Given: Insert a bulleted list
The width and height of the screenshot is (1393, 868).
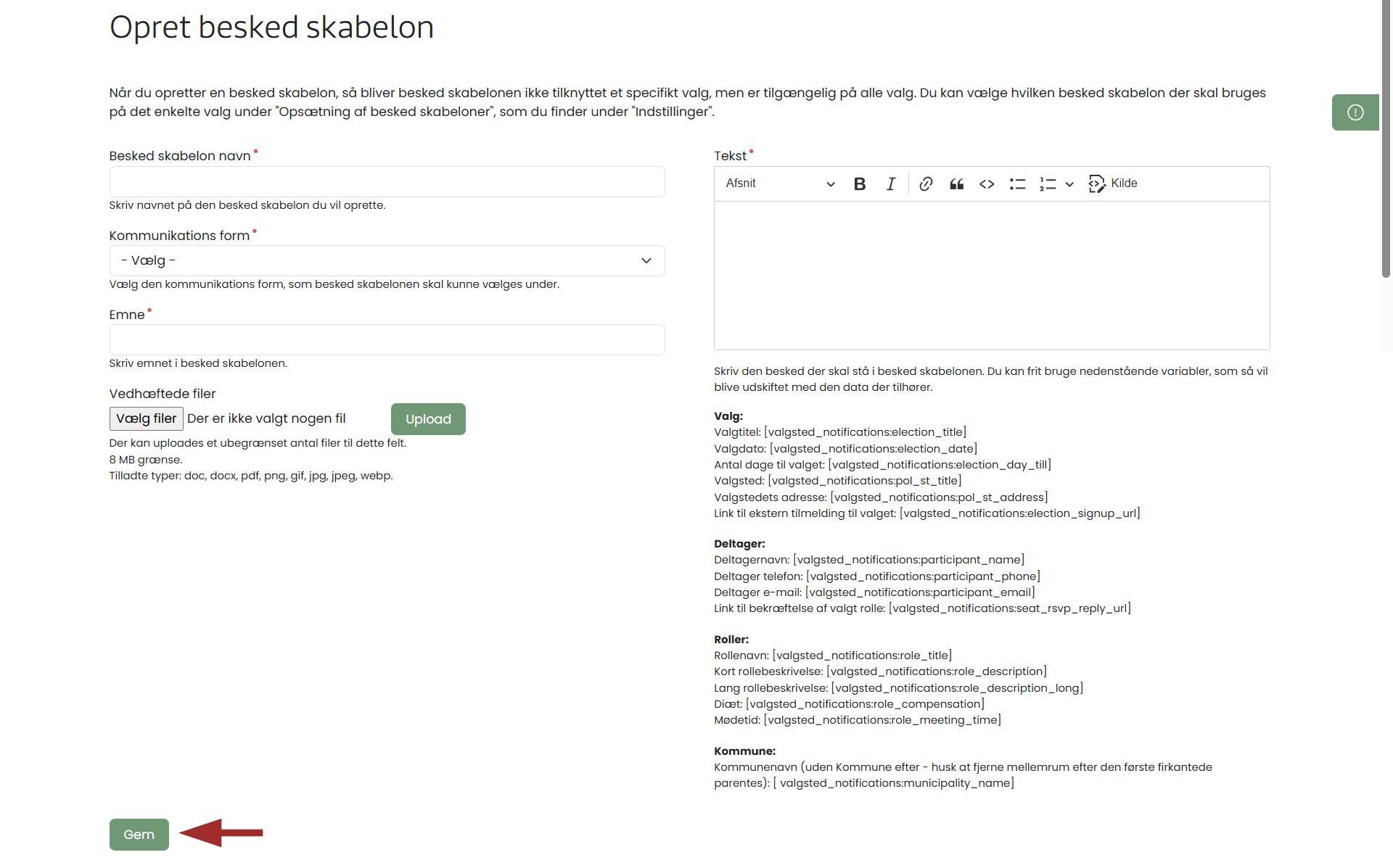Looking at the screenshot, I should [1017, 184].
